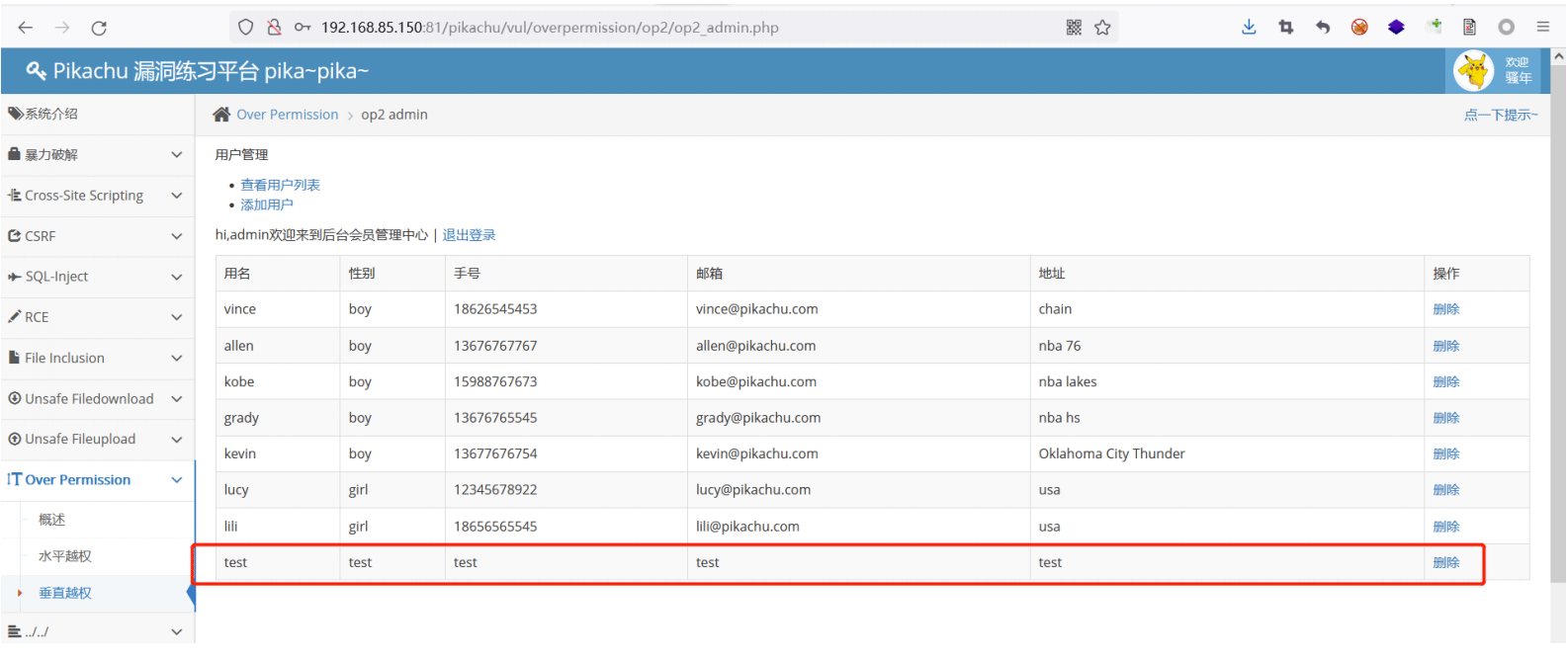Click 退出登录 logout link

click(469, 235)
